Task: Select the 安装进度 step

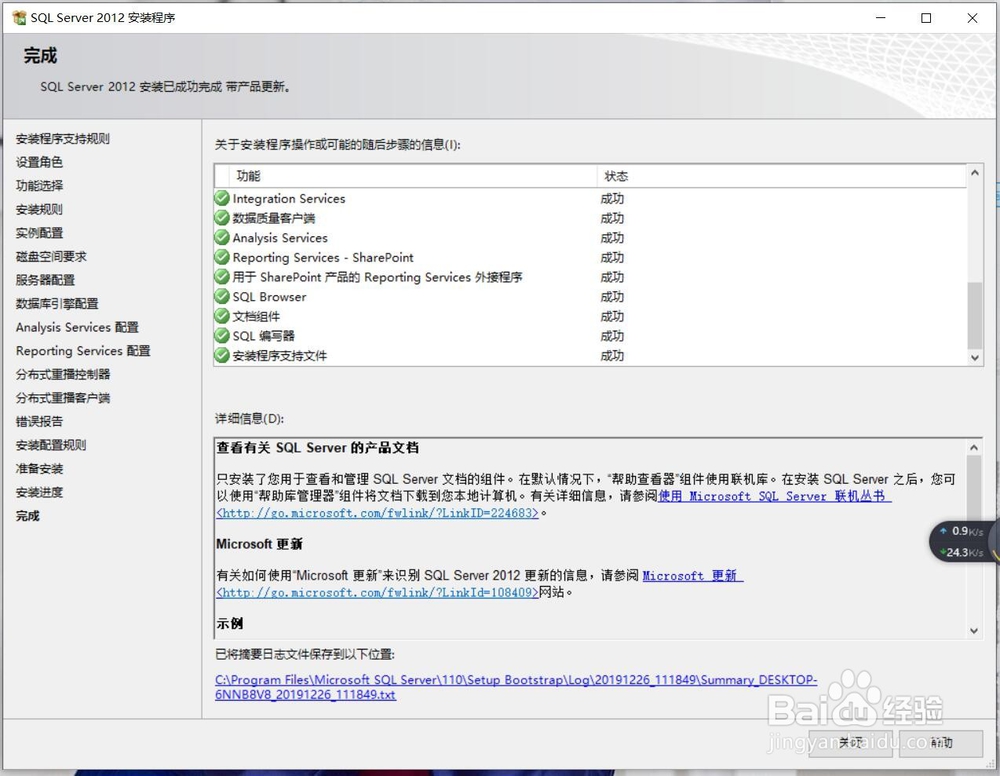Action: click(39, 492)
